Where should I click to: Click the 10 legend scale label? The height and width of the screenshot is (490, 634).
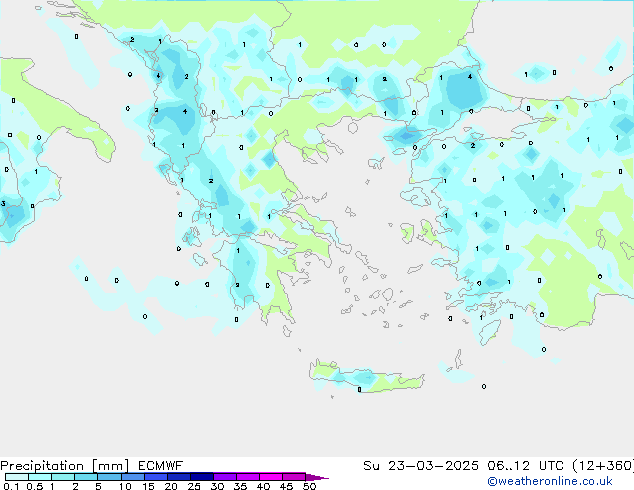(125, 486)
